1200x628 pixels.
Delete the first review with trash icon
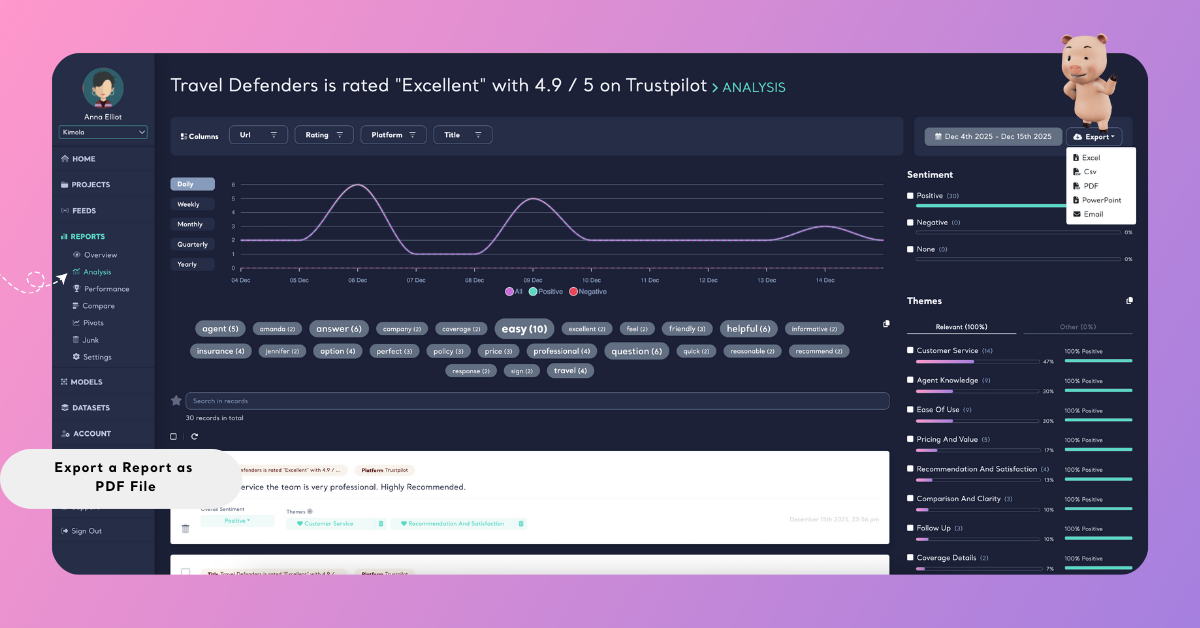pyautogui.click(x=185, y=528)
